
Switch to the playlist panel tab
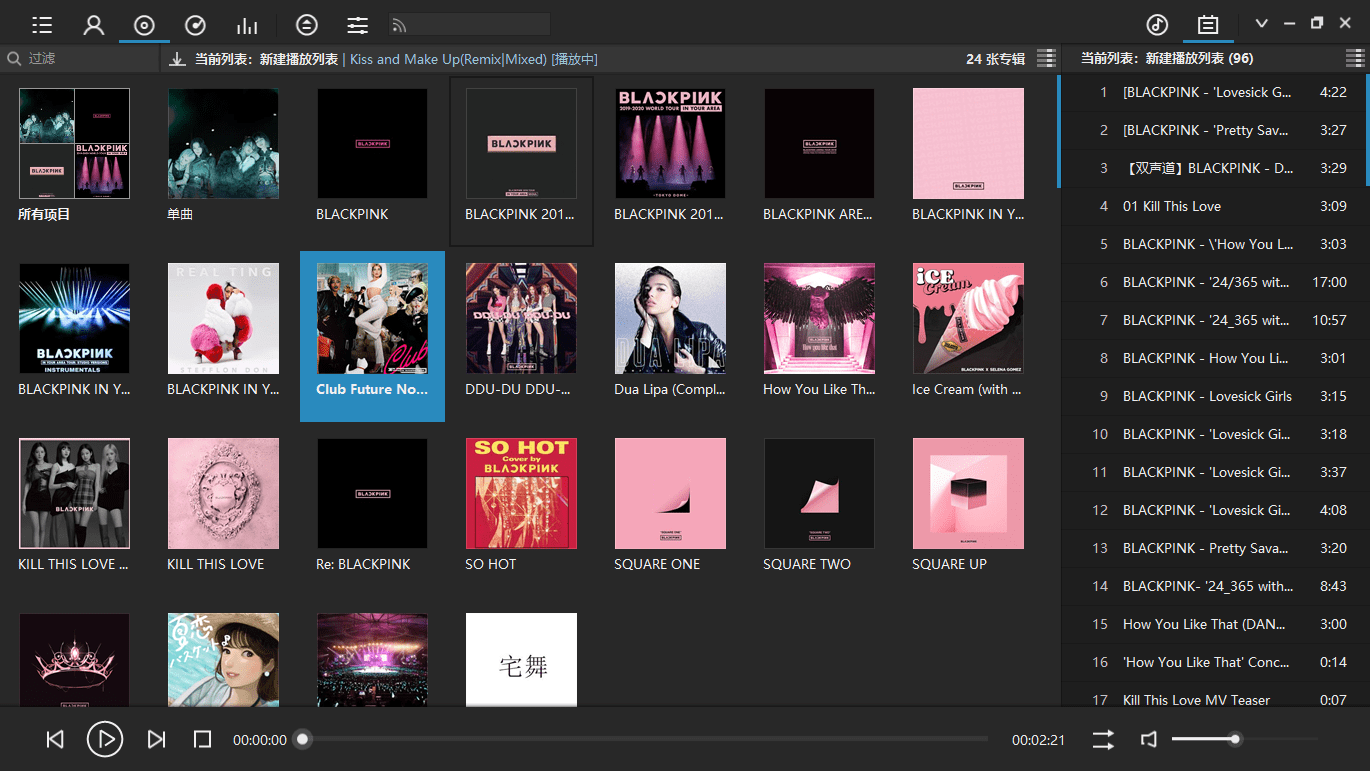[x=1208, y=25]
